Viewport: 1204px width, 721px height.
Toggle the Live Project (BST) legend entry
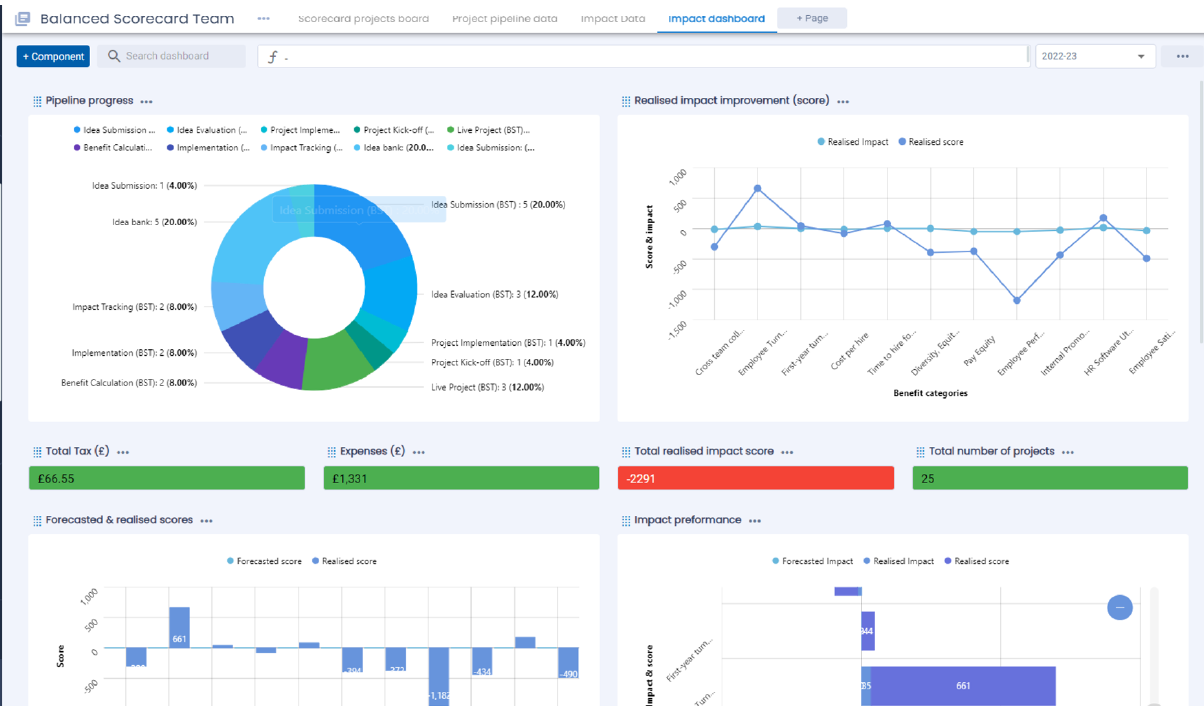pos(489,130)
